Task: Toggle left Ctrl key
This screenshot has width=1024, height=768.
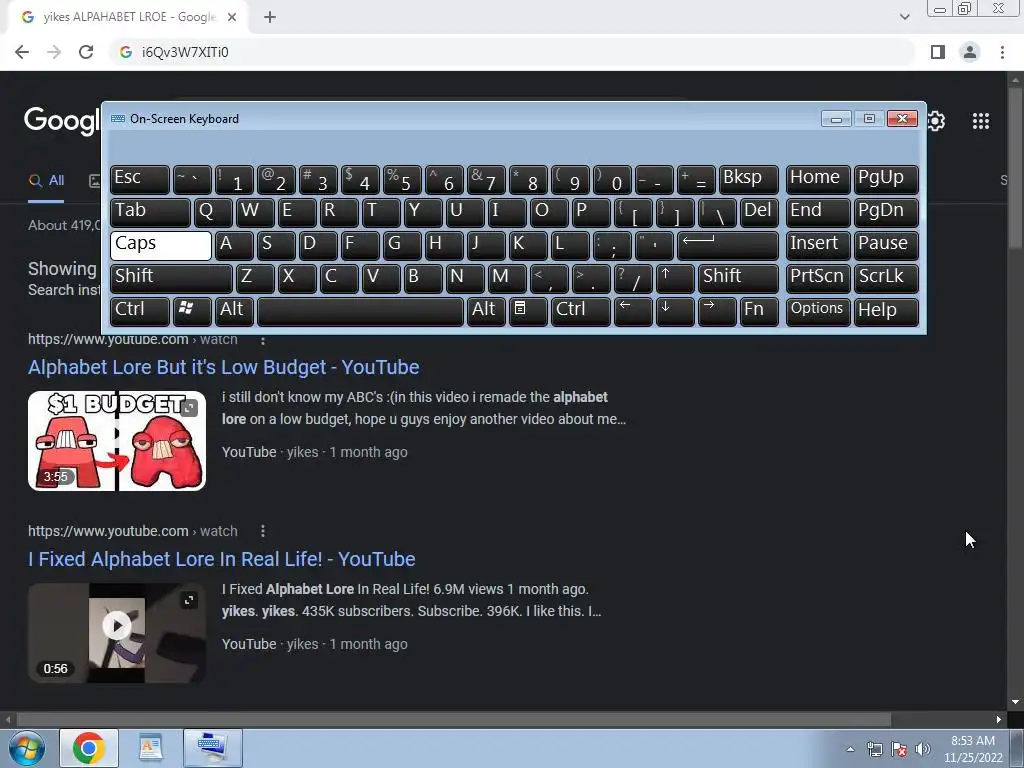Action: tap(140, 312)
